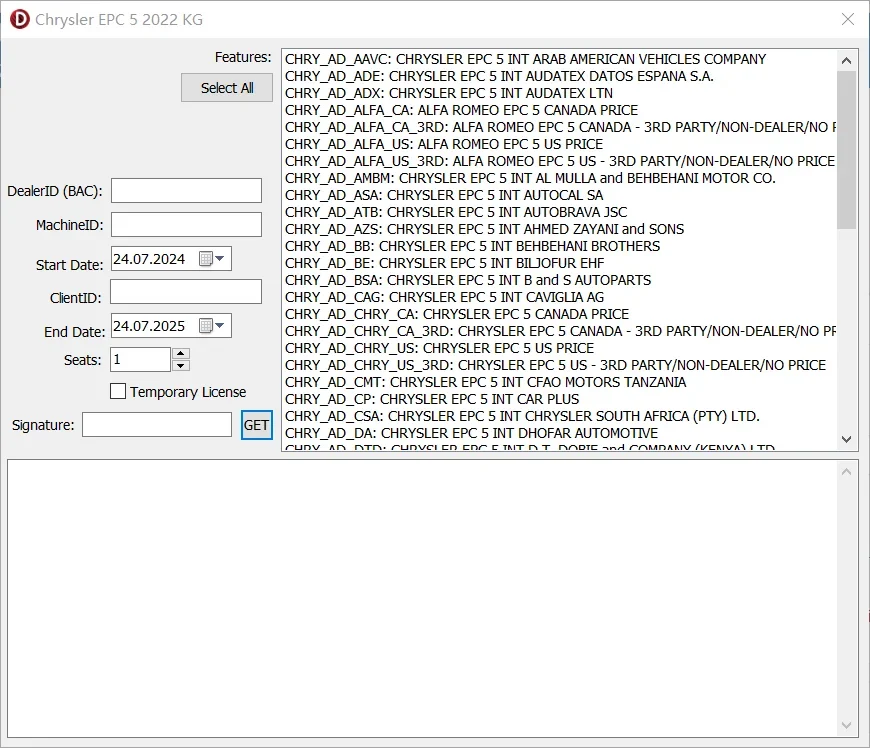The height and width of the screenshot is (748, 870).
Task: Select the CHRY_AD_CP Car Plus row
Action: [559, 400]
